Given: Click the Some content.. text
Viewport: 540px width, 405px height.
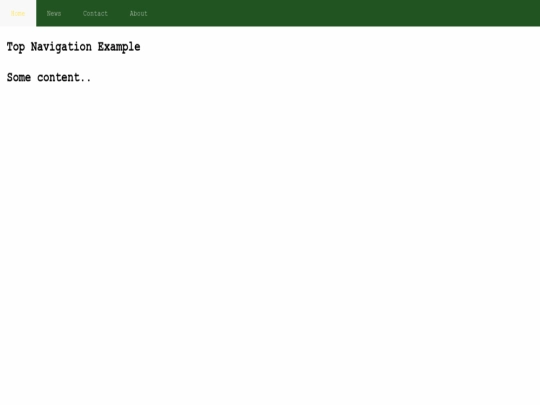Looking at the screenshot, I should [49, 77].
